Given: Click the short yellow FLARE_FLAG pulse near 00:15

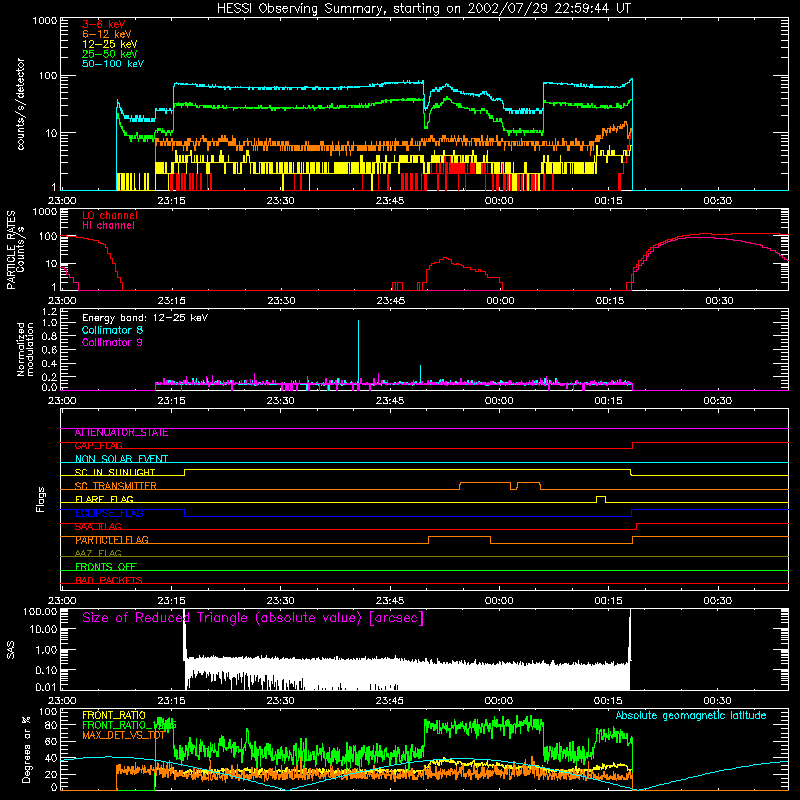Looking at the screenshot, I should (601, 499).
